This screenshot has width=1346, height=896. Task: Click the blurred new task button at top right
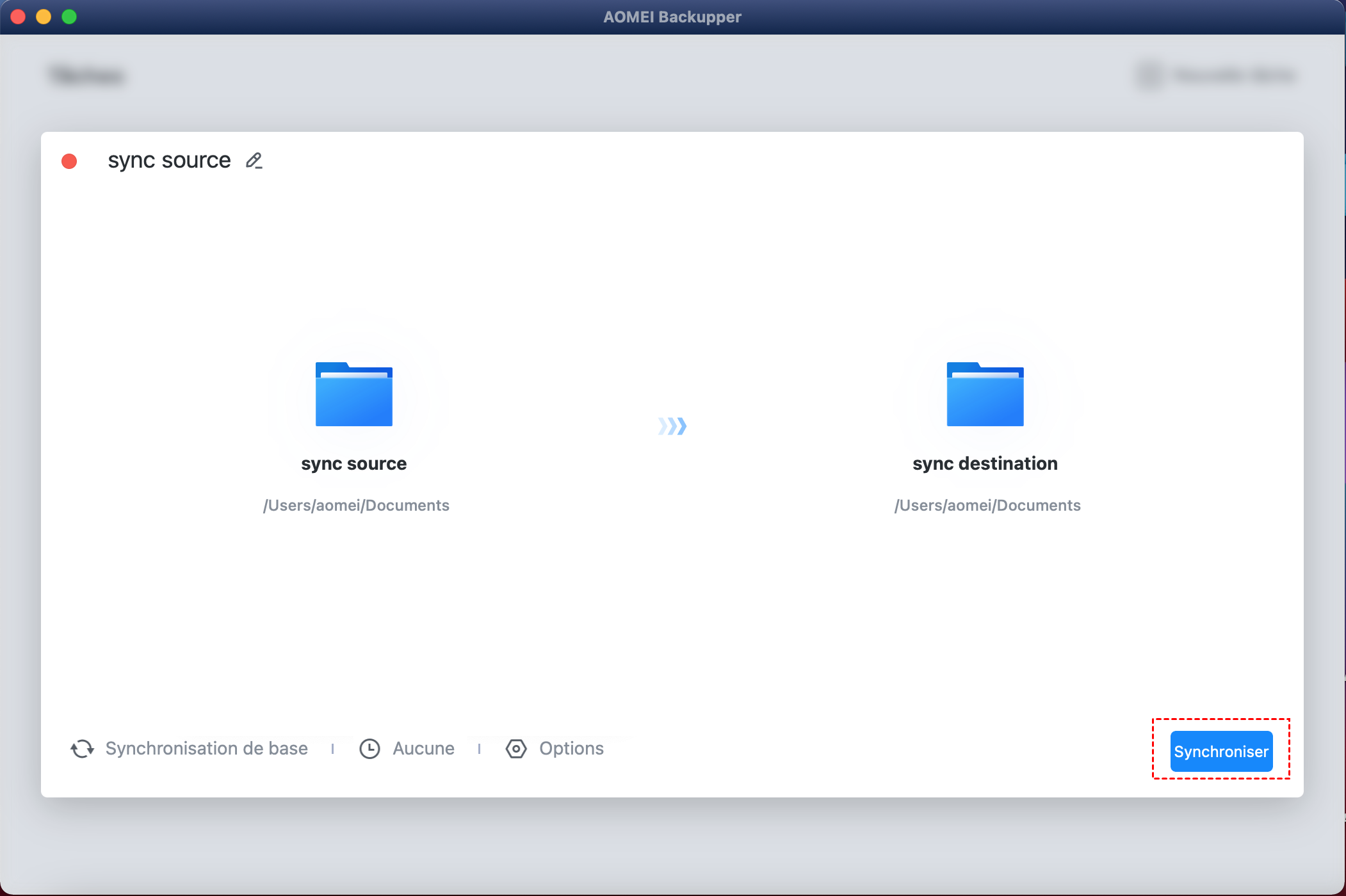1217,76
